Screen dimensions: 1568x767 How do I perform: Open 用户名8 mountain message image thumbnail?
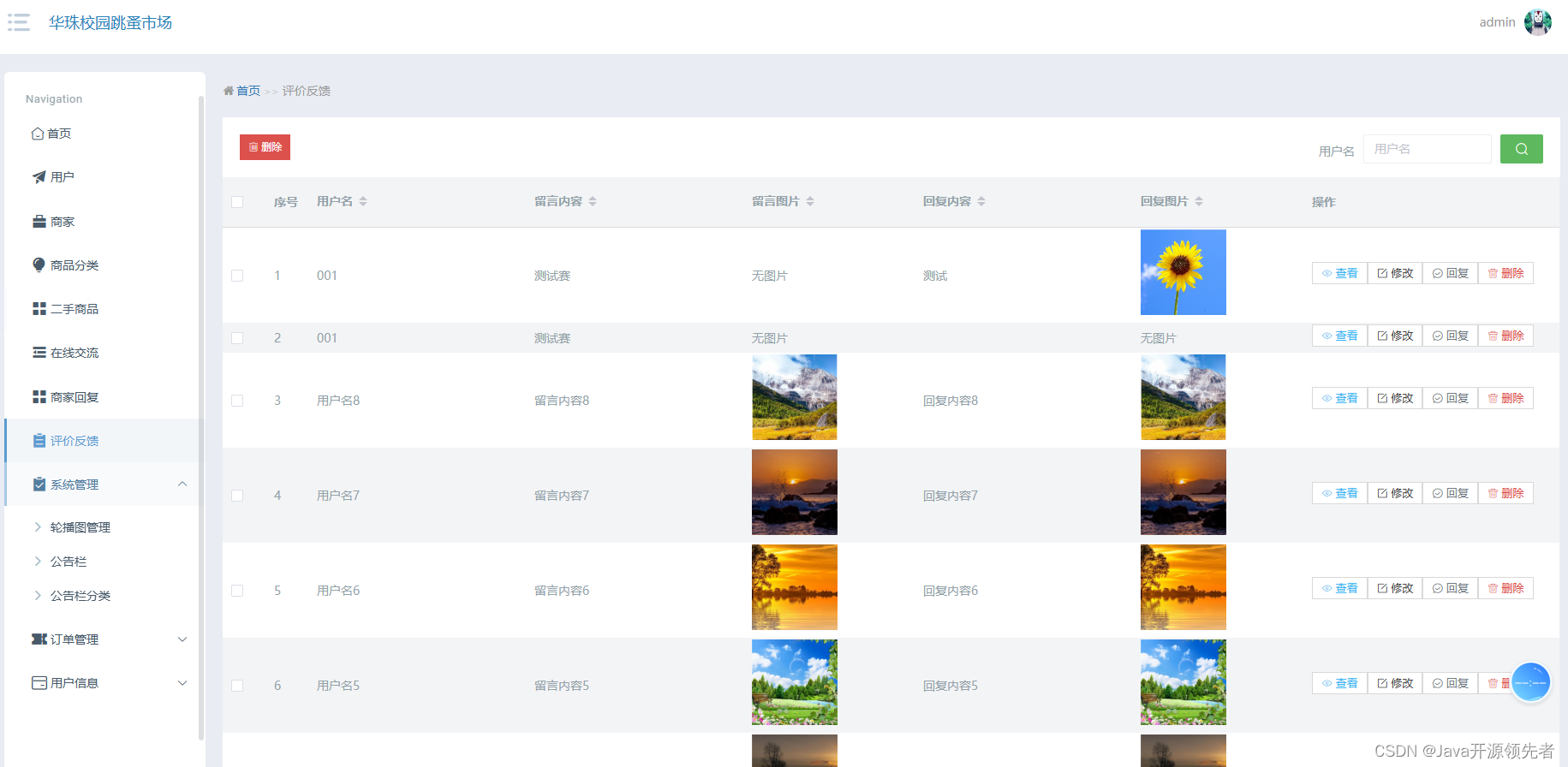pos(795,397)
